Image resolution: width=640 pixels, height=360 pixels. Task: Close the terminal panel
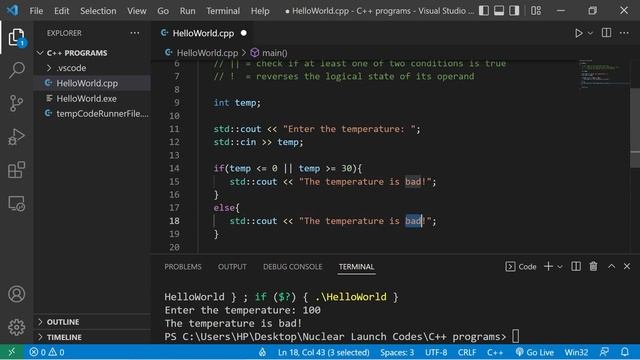point(627,267)
